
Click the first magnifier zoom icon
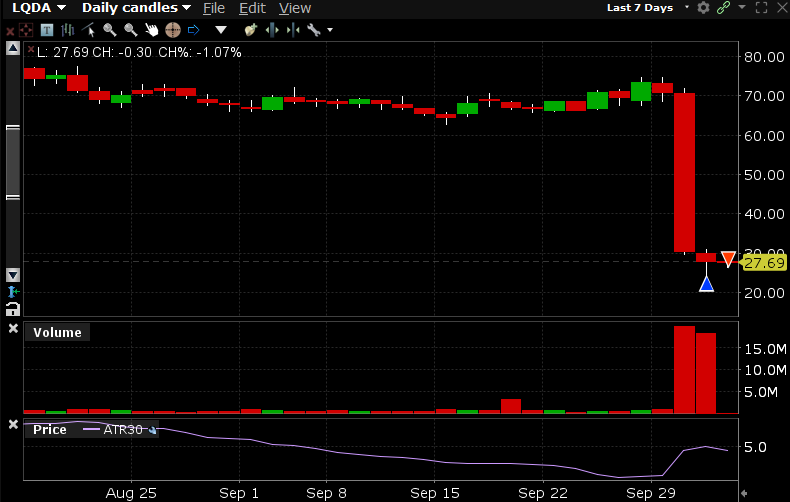[109, 30]
